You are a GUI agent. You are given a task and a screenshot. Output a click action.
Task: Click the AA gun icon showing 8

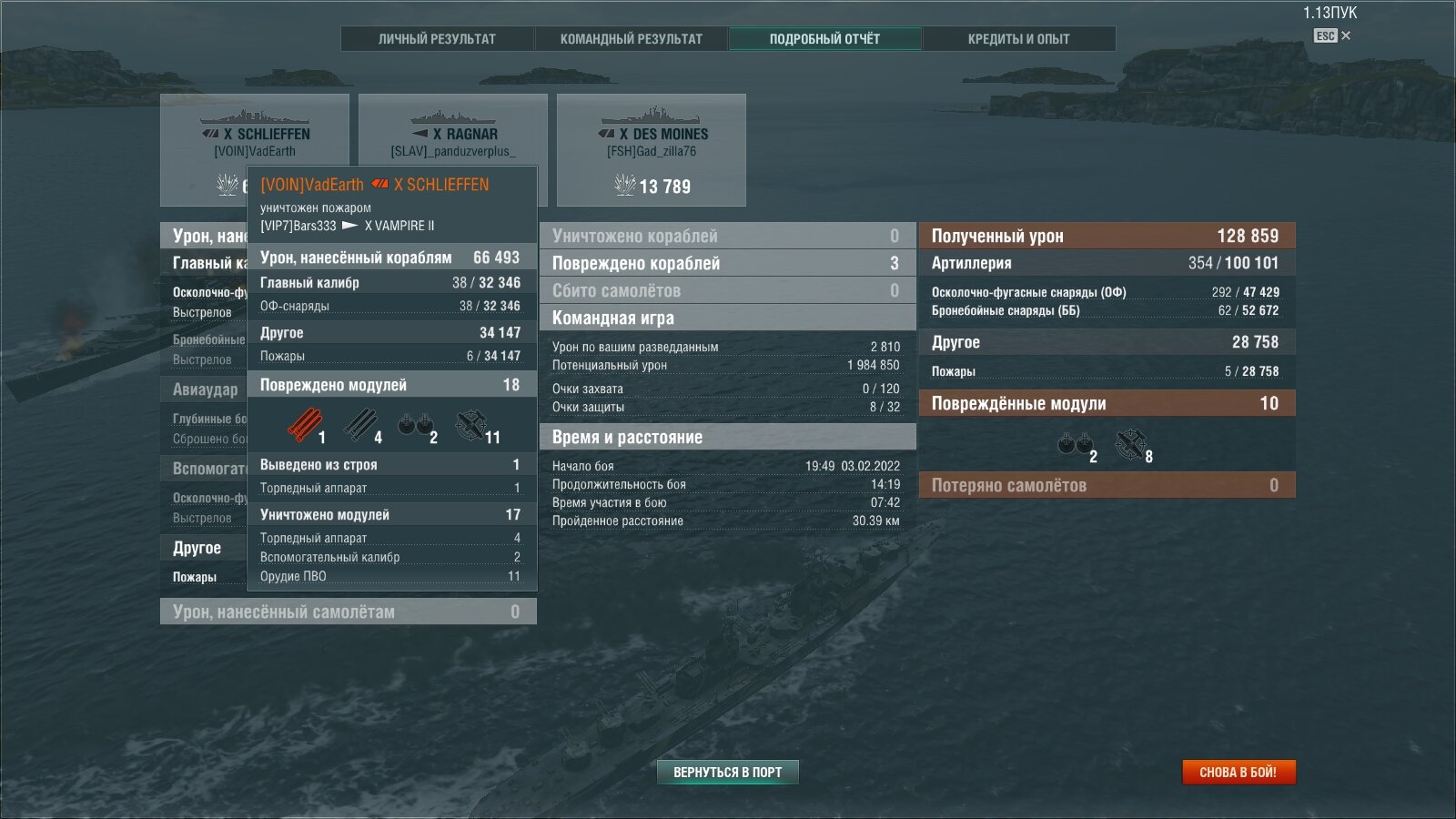1130,444
